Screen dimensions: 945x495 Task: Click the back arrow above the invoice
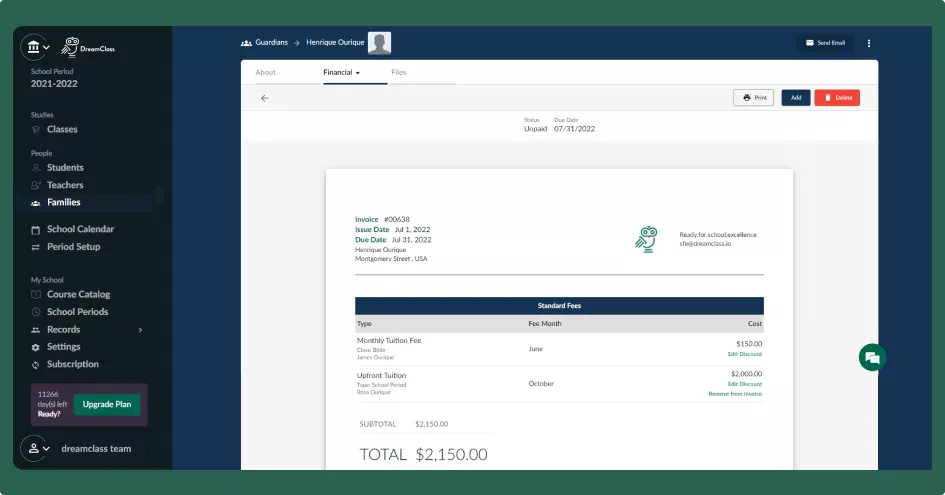[265, 98]
